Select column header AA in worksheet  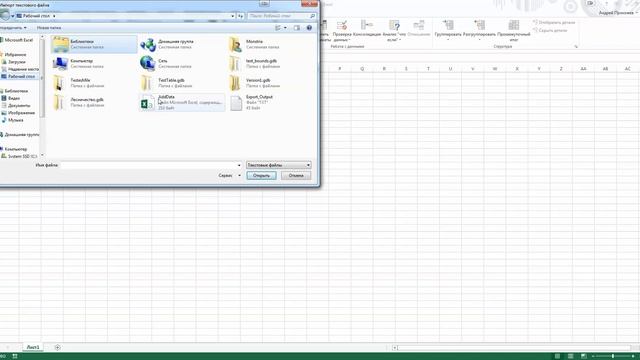(x=583, y=69)
